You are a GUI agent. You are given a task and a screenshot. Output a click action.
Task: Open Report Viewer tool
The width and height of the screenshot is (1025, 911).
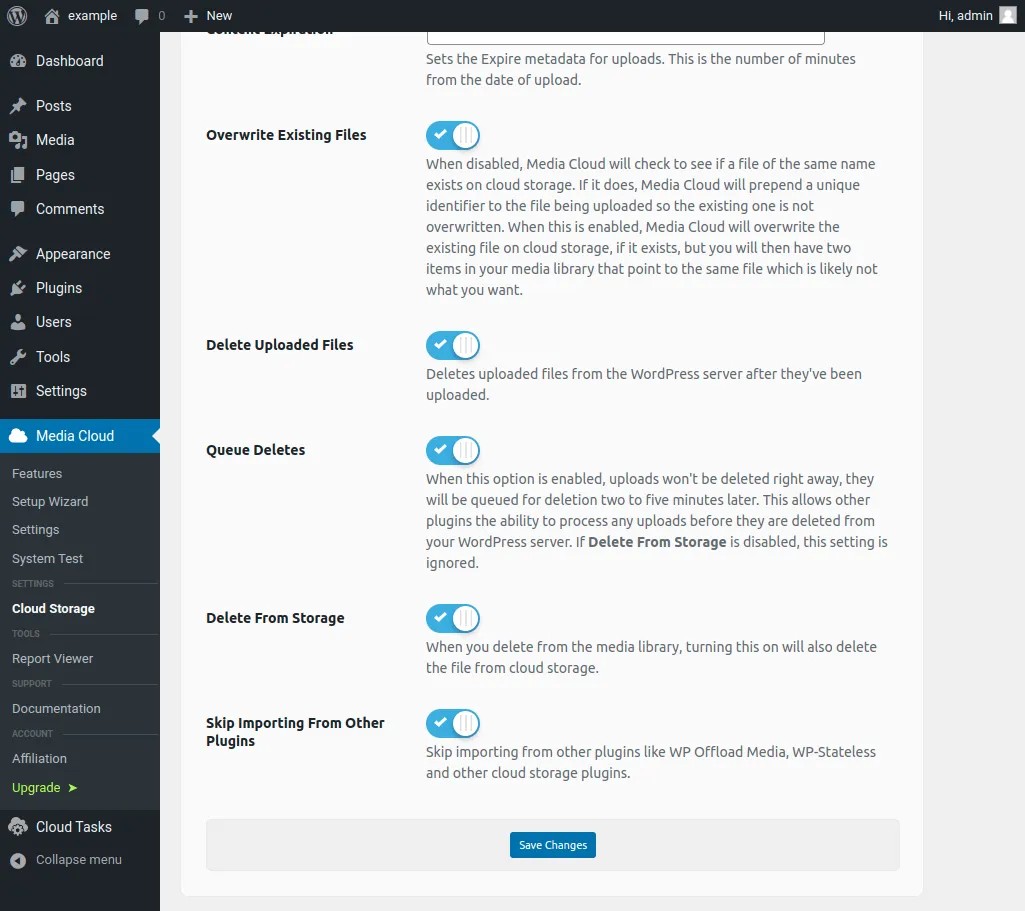(x=52, y=659)
